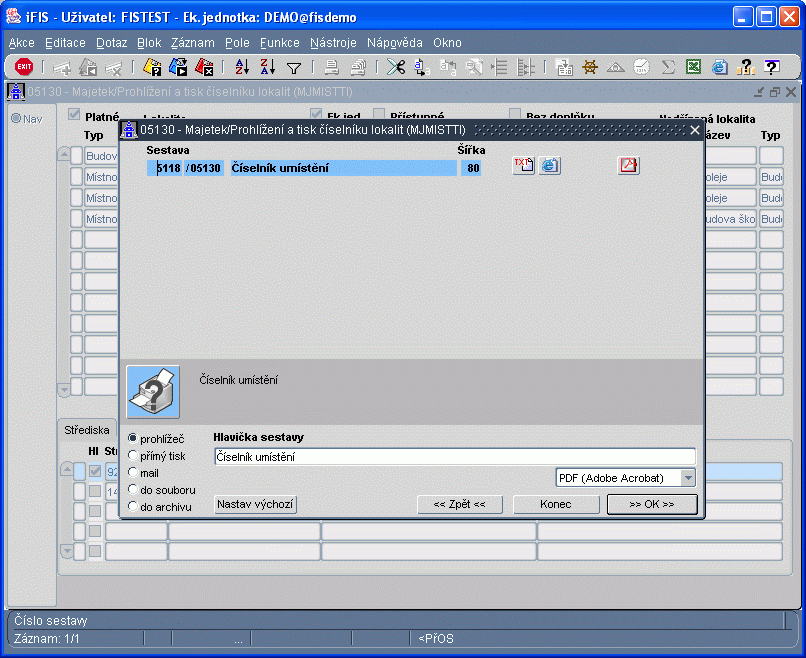
Task: Close the report dialog with X
Action: pos(694,130)
